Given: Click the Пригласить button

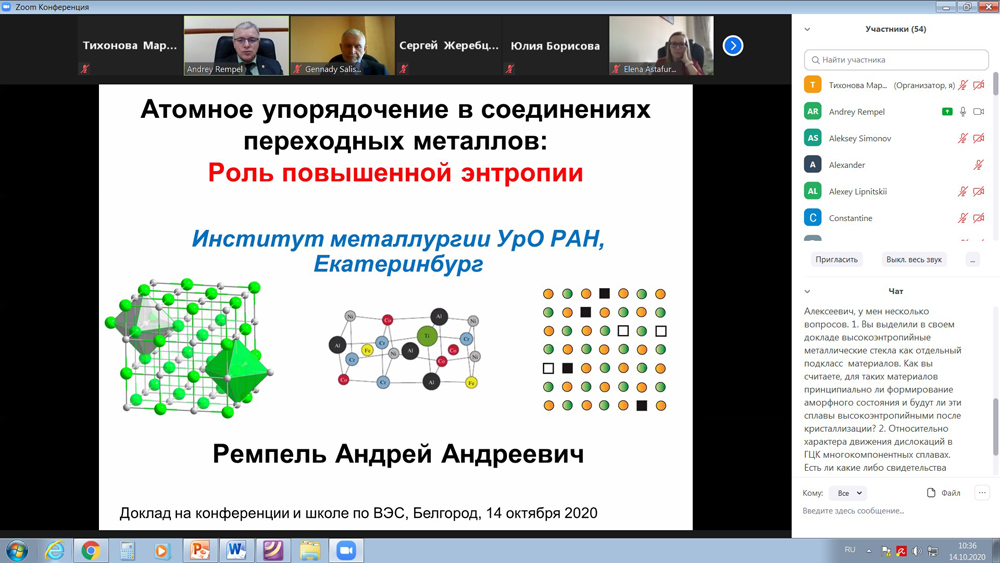Looking at the screenshot, I should (836, 260).
